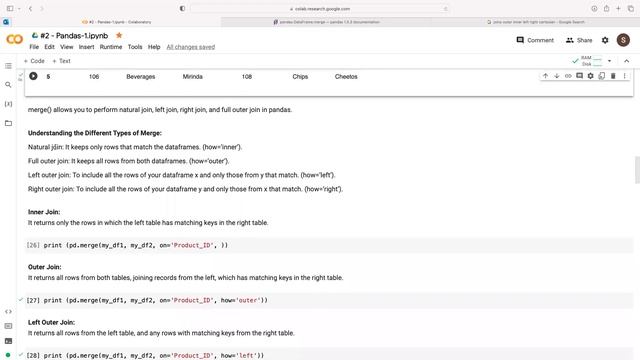Open the command palette icon
Image resolution: width=640 pixels, height=360 pixels.
pyautogui.click(x=8, y=326)
